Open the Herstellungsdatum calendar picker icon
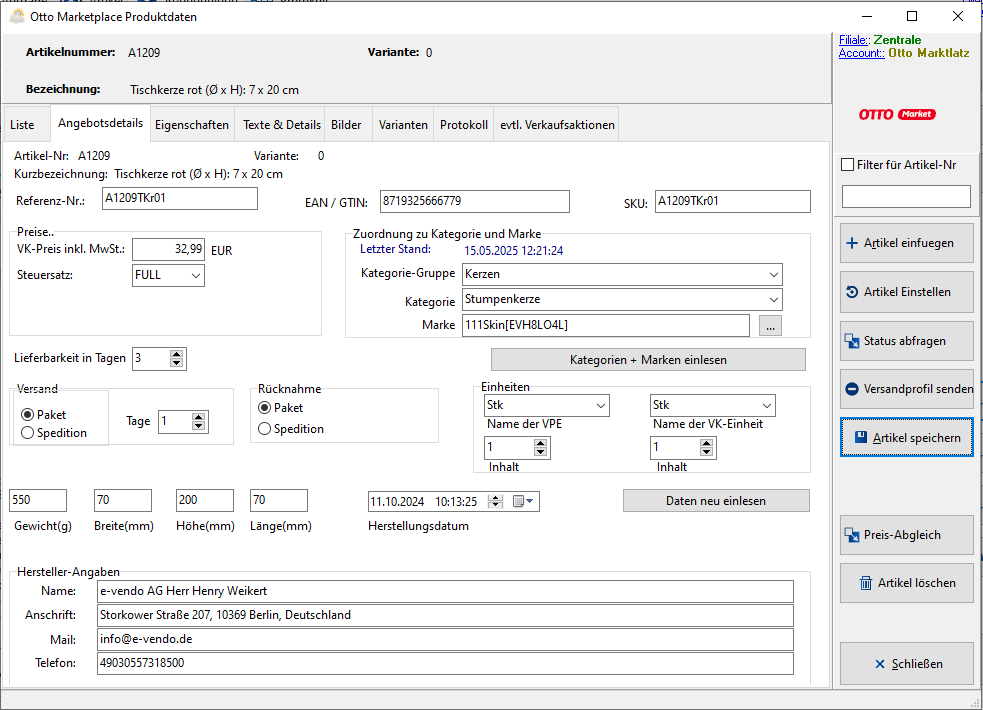 point(523,501)
